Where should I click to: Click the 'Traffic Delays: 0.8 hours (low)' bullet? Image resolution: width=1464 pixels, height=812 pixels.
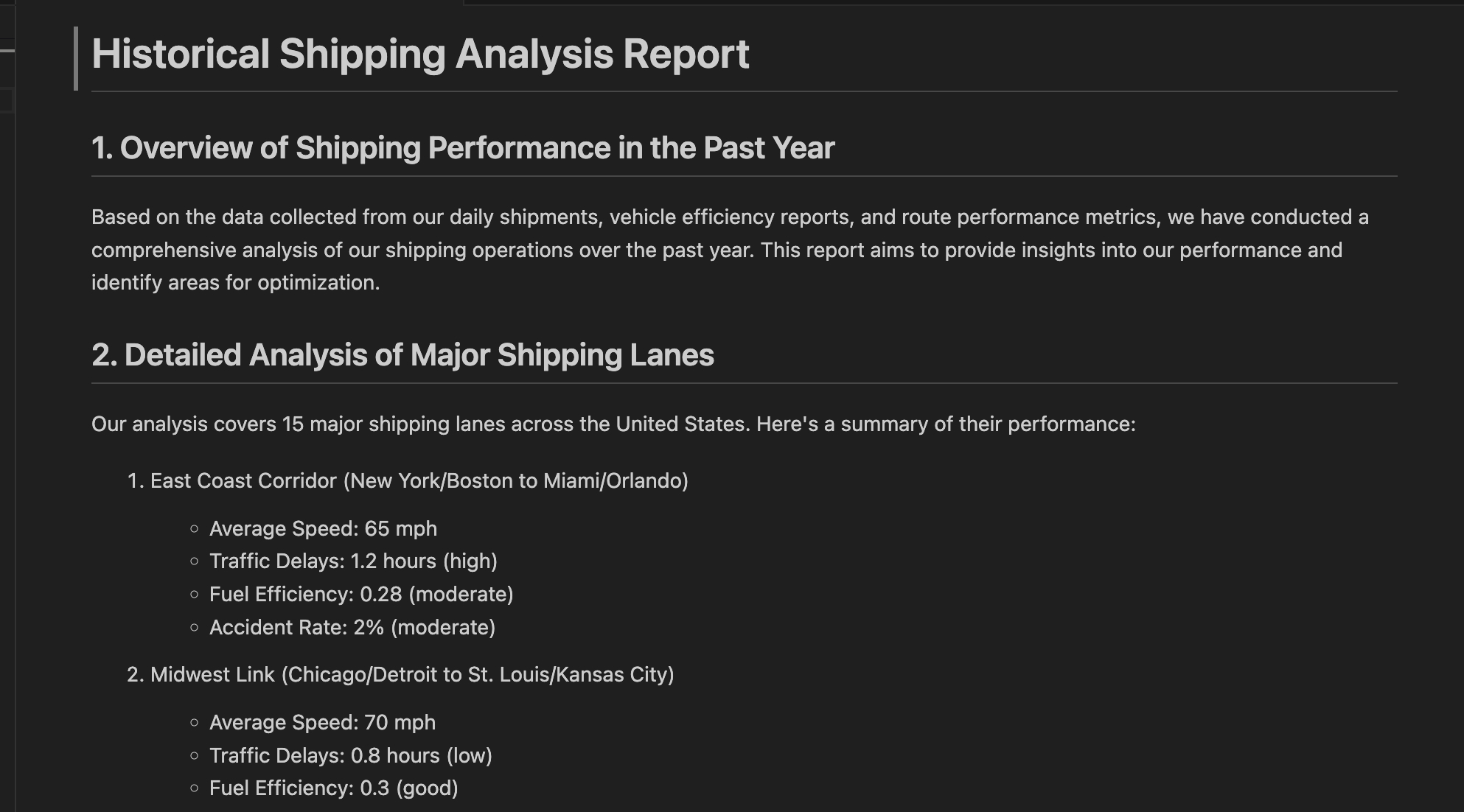(351, 756)
